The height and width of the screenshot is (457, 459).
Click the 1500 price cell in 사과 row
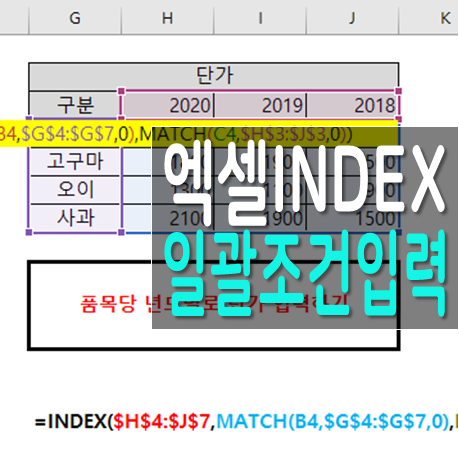[353, 218]
